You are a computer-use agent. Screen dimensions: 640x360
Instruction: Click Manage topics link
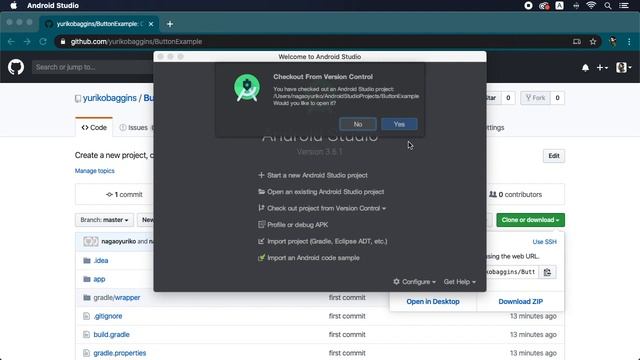[95, 171]
